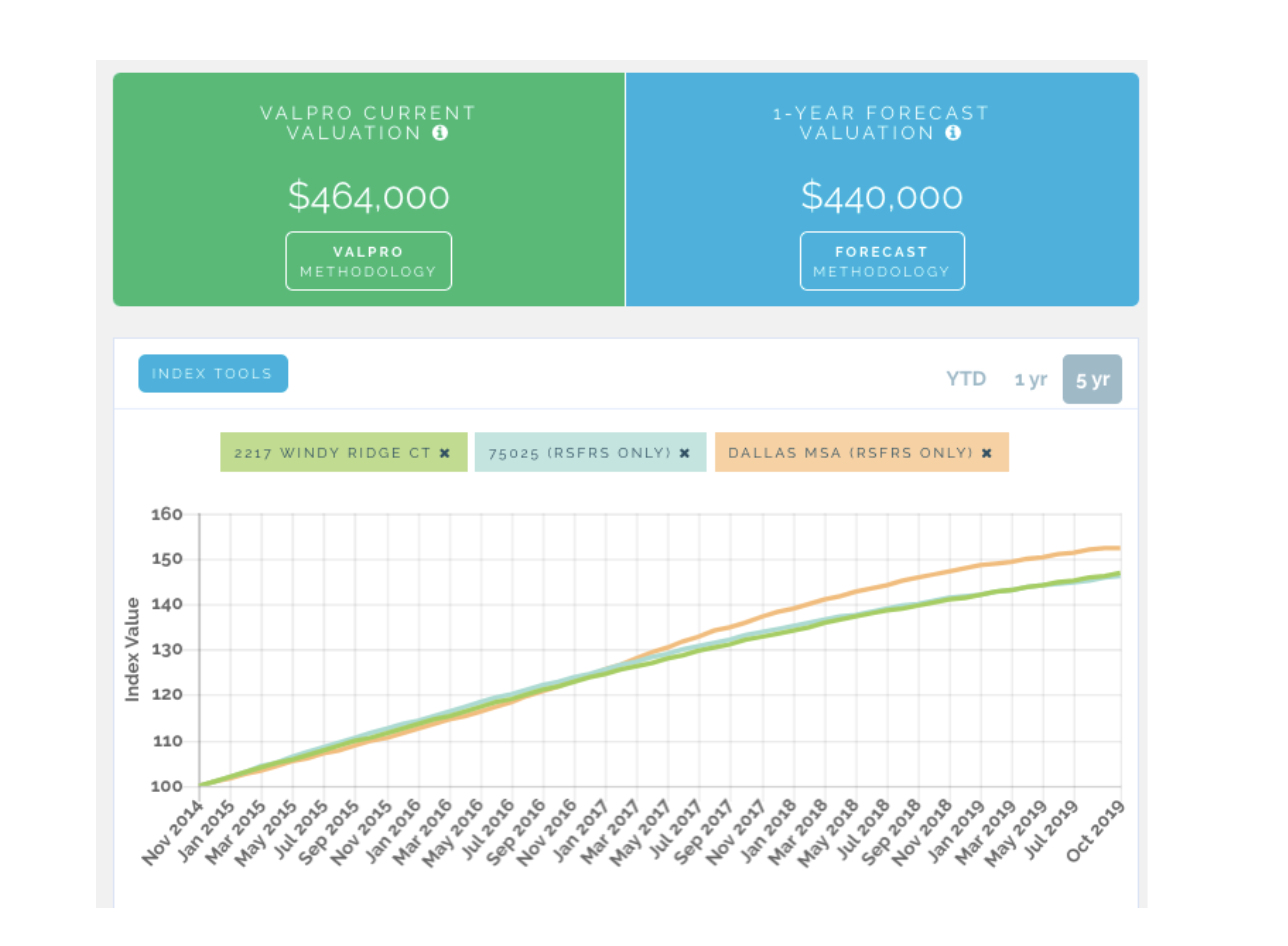Viewport: 1288px width, 946px height.
Task: Remove the 75025 (RSFRS Only) series
Action: (685, 453)
